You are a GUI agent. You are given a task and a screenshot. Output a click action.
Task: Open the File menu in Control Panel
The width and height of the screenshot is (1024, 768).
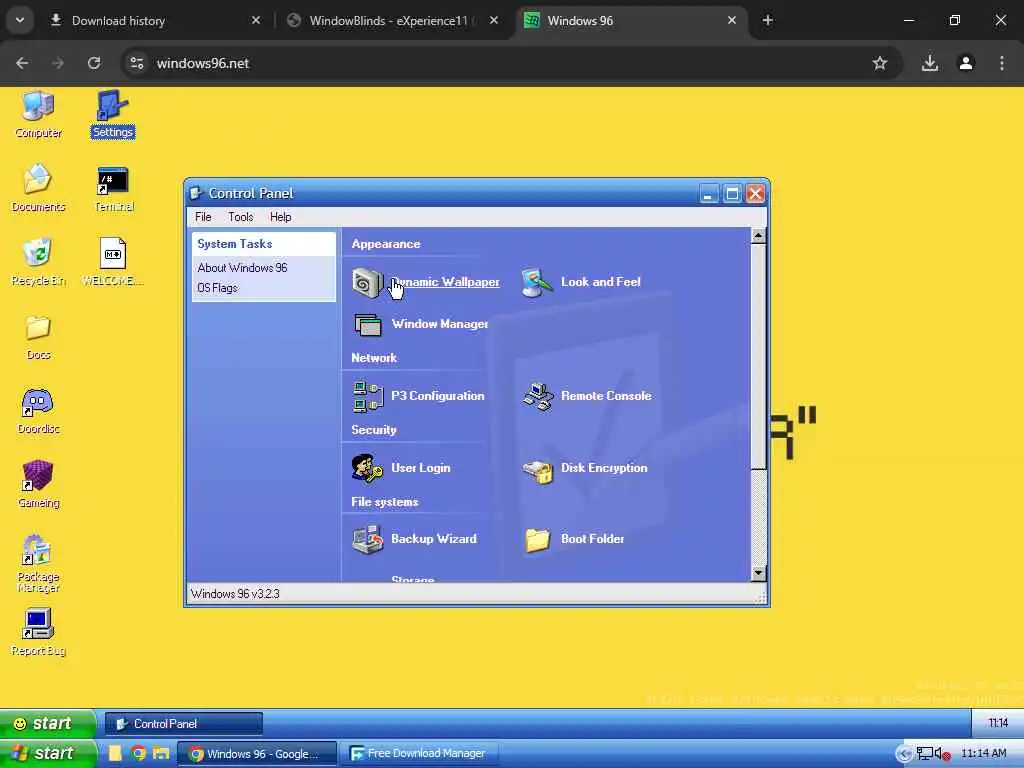pos(203,217)
